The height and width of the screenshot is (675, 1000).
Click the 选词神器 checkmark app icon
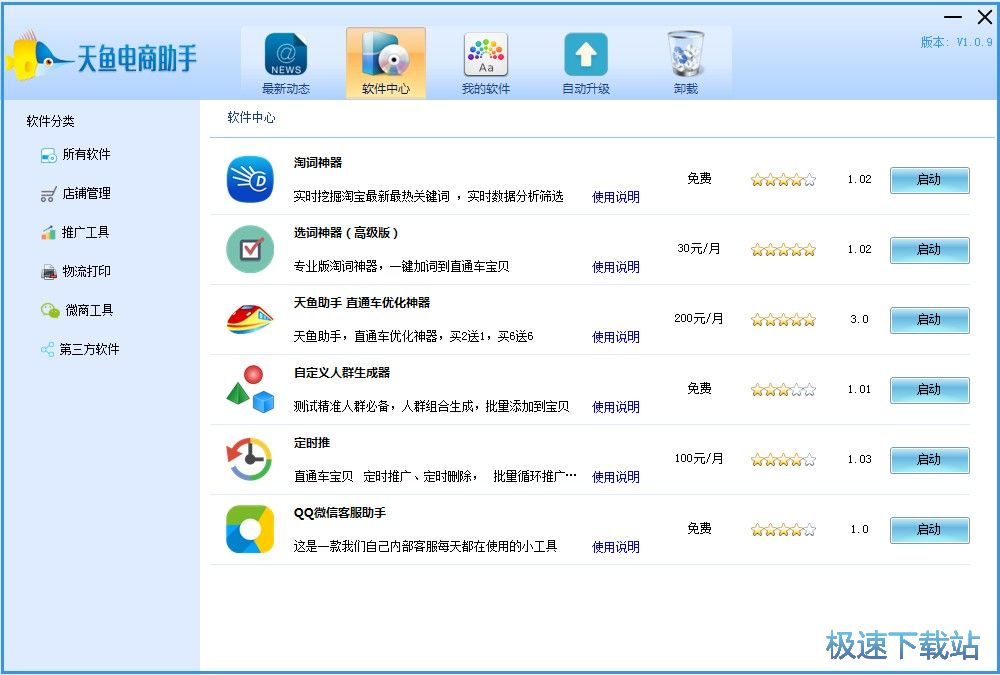[249, 249]
